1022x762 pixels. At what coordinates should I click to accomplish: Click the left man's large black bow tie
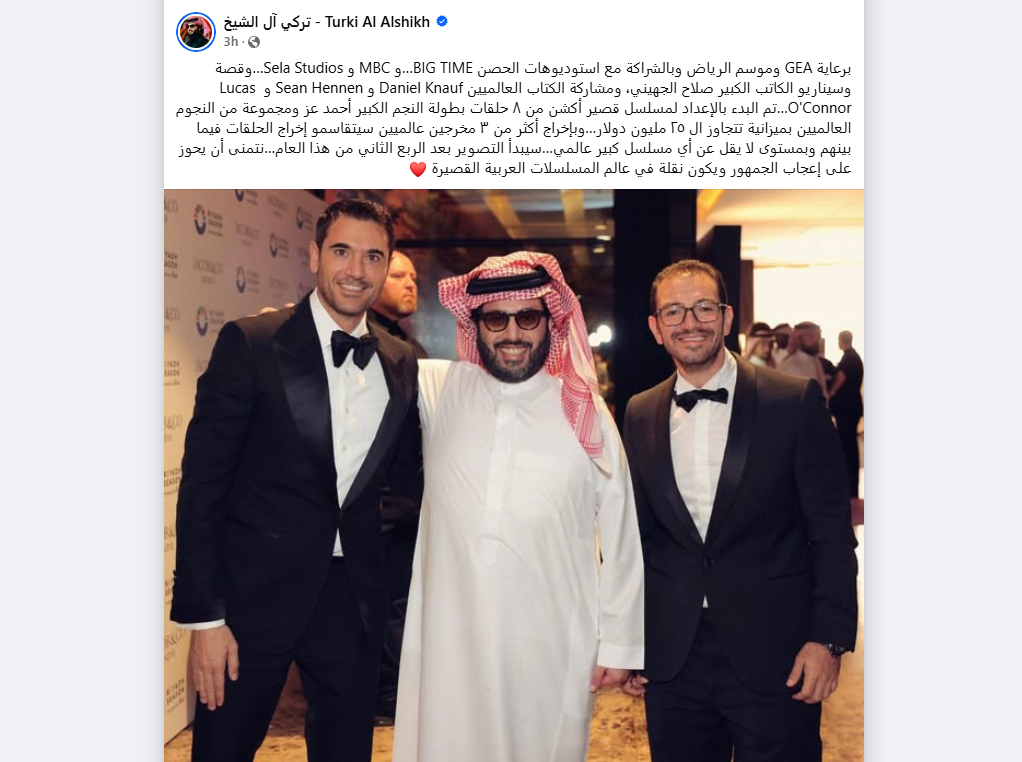click(353, 349)
